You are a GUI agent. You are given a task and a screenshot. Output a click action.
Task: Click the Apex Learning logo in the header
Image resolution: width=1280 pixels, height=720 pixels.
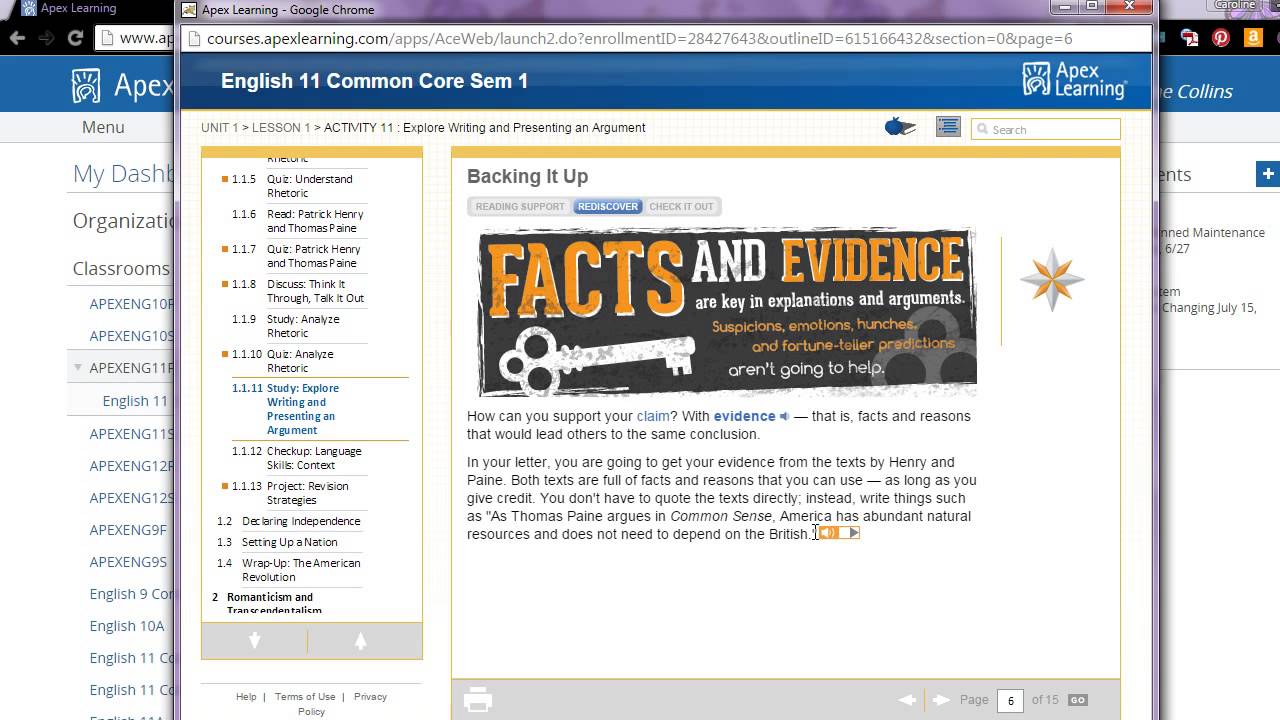point(1074,80)
